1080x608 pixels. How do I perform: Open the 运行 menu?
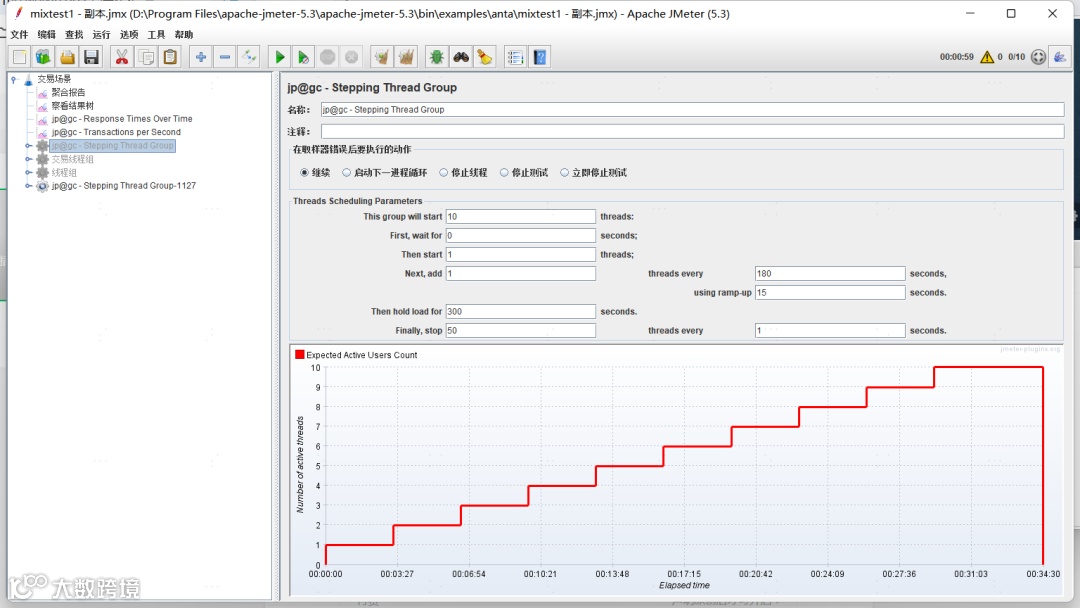(x=101, y=34)
